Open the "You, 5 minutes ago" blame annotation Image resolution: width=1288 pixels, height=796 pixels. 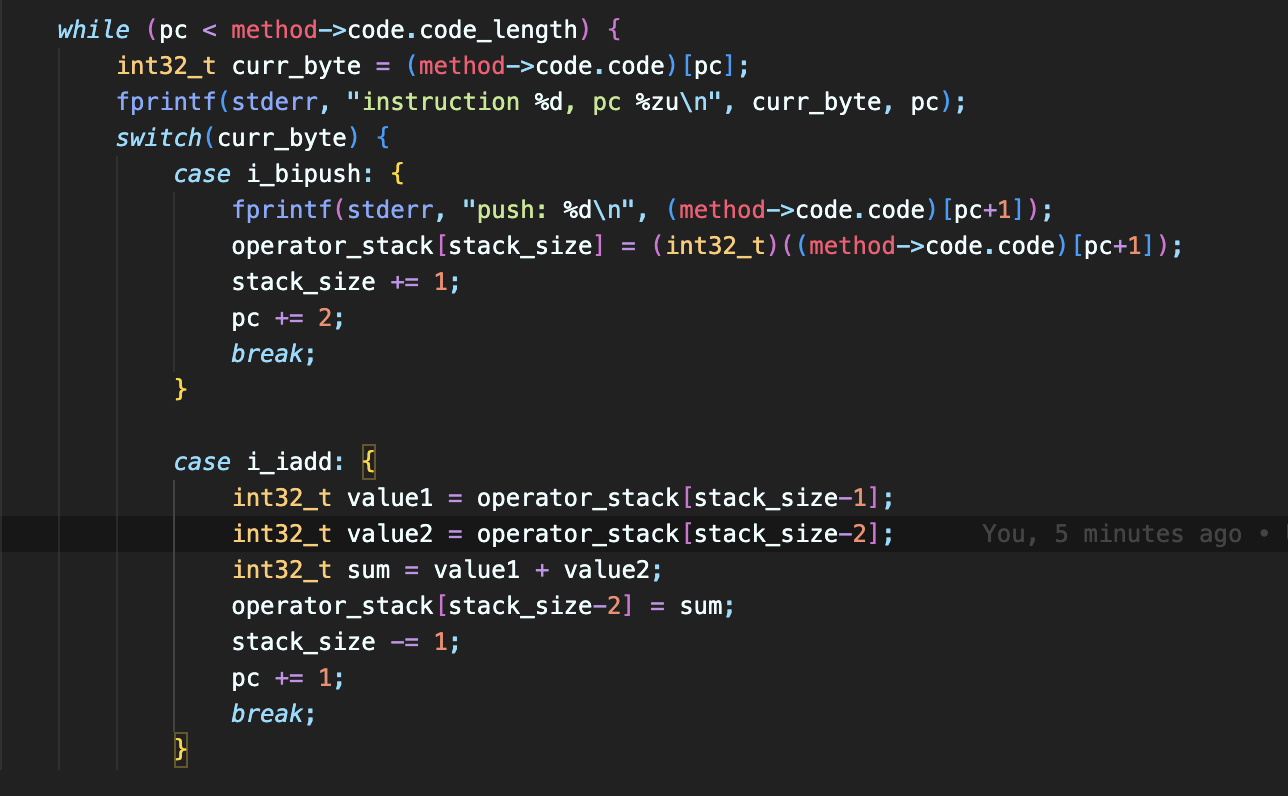coord(1110,534)
